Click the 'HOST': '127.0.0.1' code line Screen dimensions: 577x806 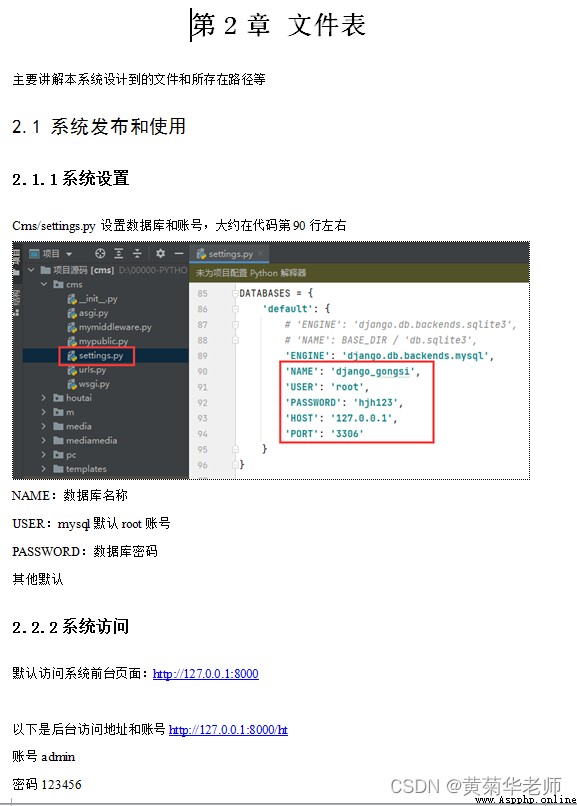point(341,418)
